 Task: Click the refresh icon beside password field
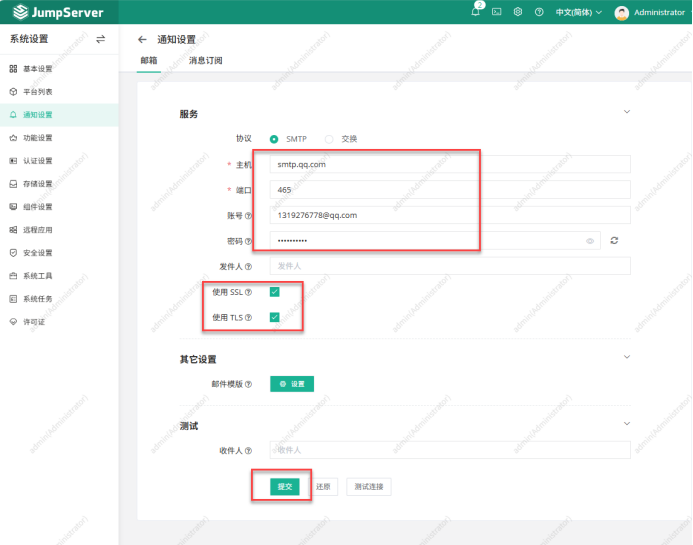point(614,241)
